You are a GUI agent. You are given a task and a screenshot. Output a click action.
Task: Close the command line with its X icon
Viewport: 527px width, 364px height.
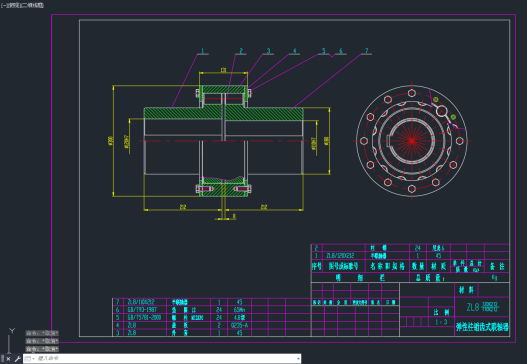9,359
